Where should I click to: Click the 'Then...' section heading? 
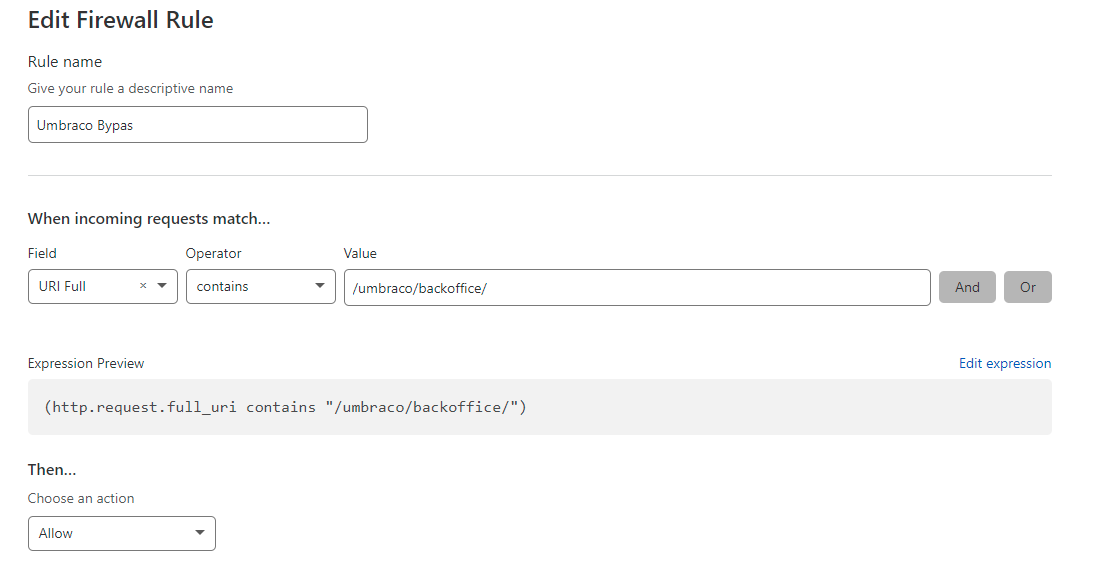52,470
